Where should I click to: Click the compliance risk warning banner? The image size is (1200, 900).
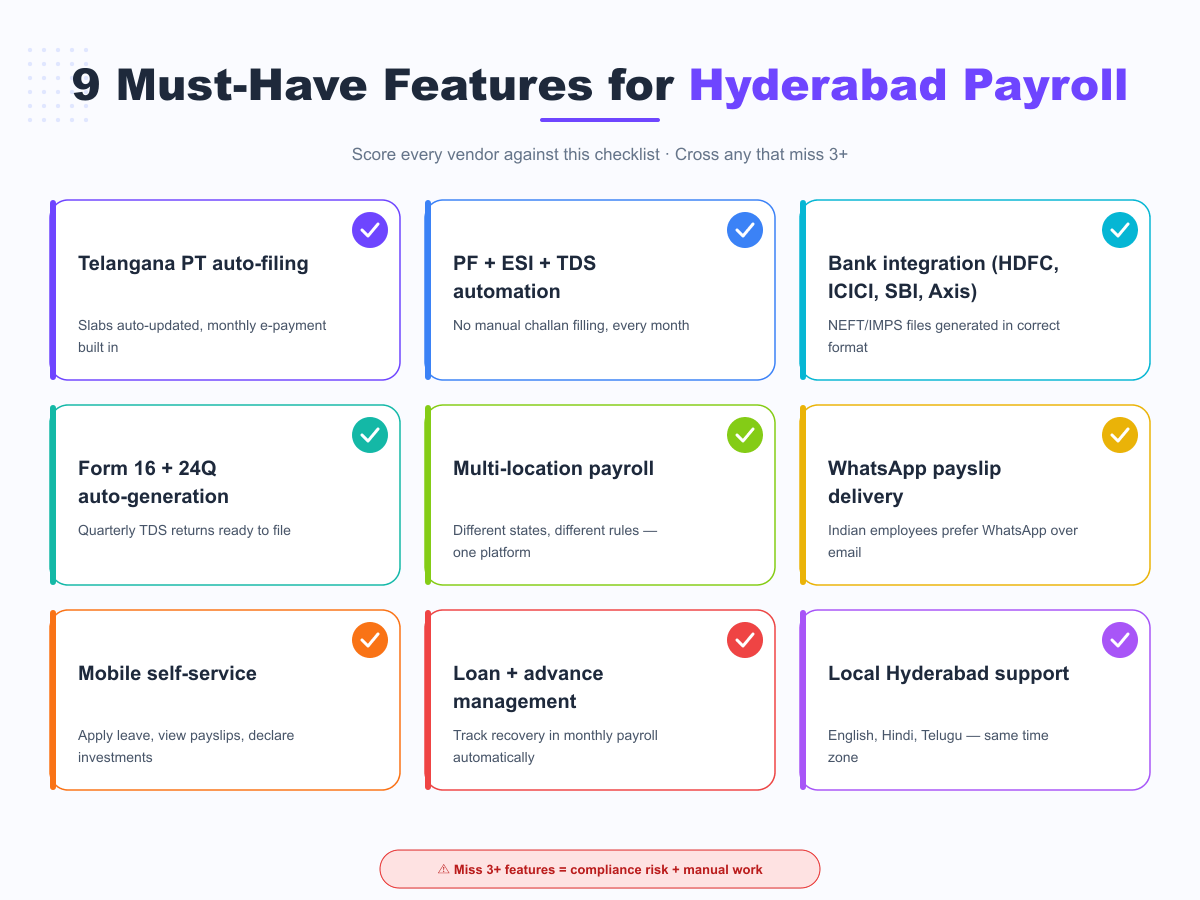[600, 869]
